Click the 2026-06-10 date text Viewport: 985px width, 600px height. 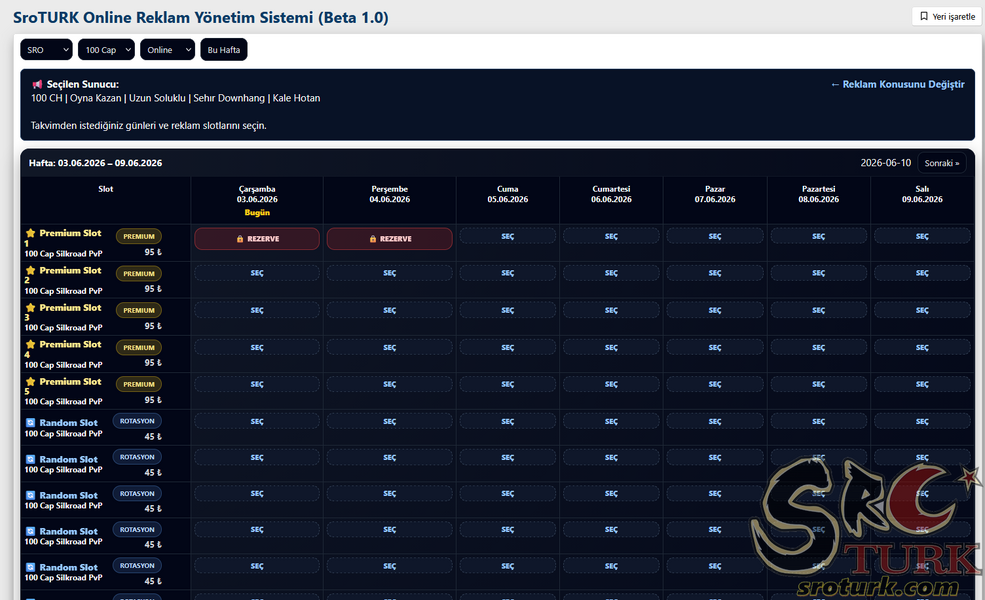click(x=886, y=163)
